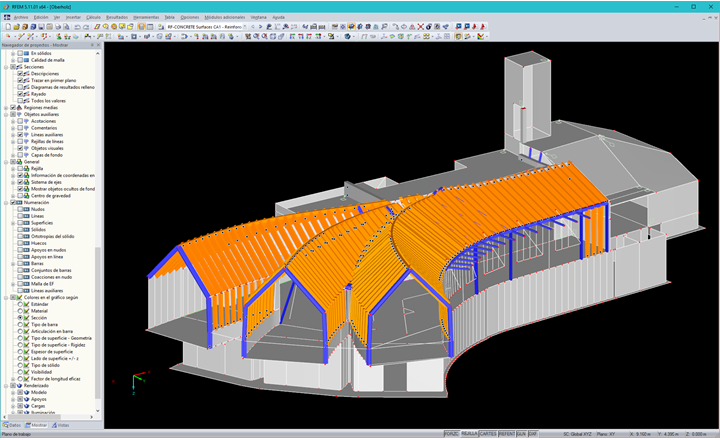Screen dimensions: 720x440
Task: Open the Insertar menu
Action: point(73,17)
